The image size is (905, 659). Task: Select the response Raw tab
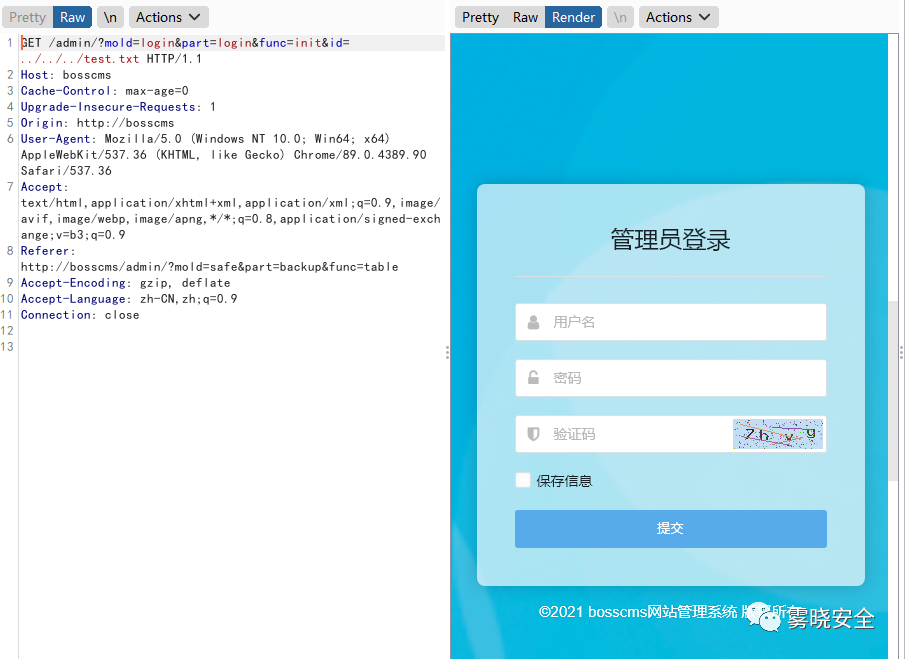point(525,17)
